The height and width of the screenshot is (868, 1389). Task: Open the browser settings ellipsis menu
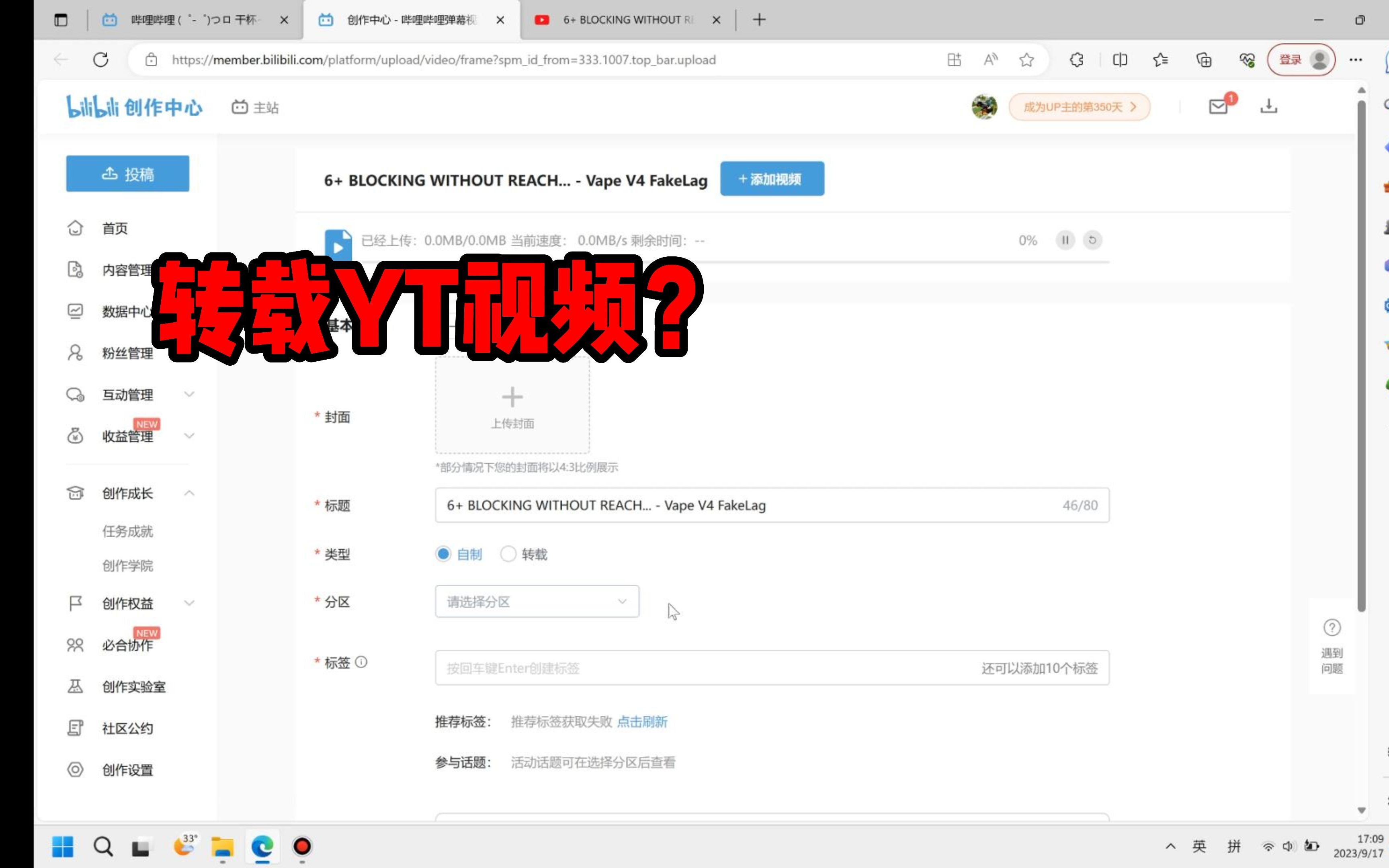click(x=1355, y=60)
